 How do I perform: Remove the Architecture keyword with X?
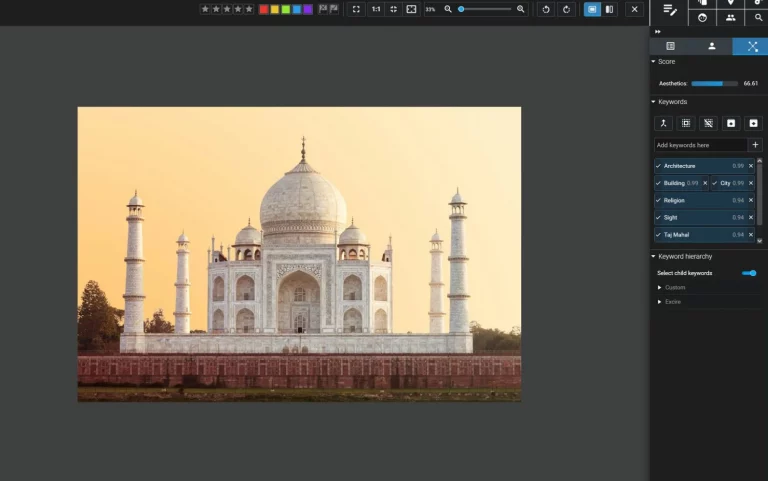[x=750, y=166]
